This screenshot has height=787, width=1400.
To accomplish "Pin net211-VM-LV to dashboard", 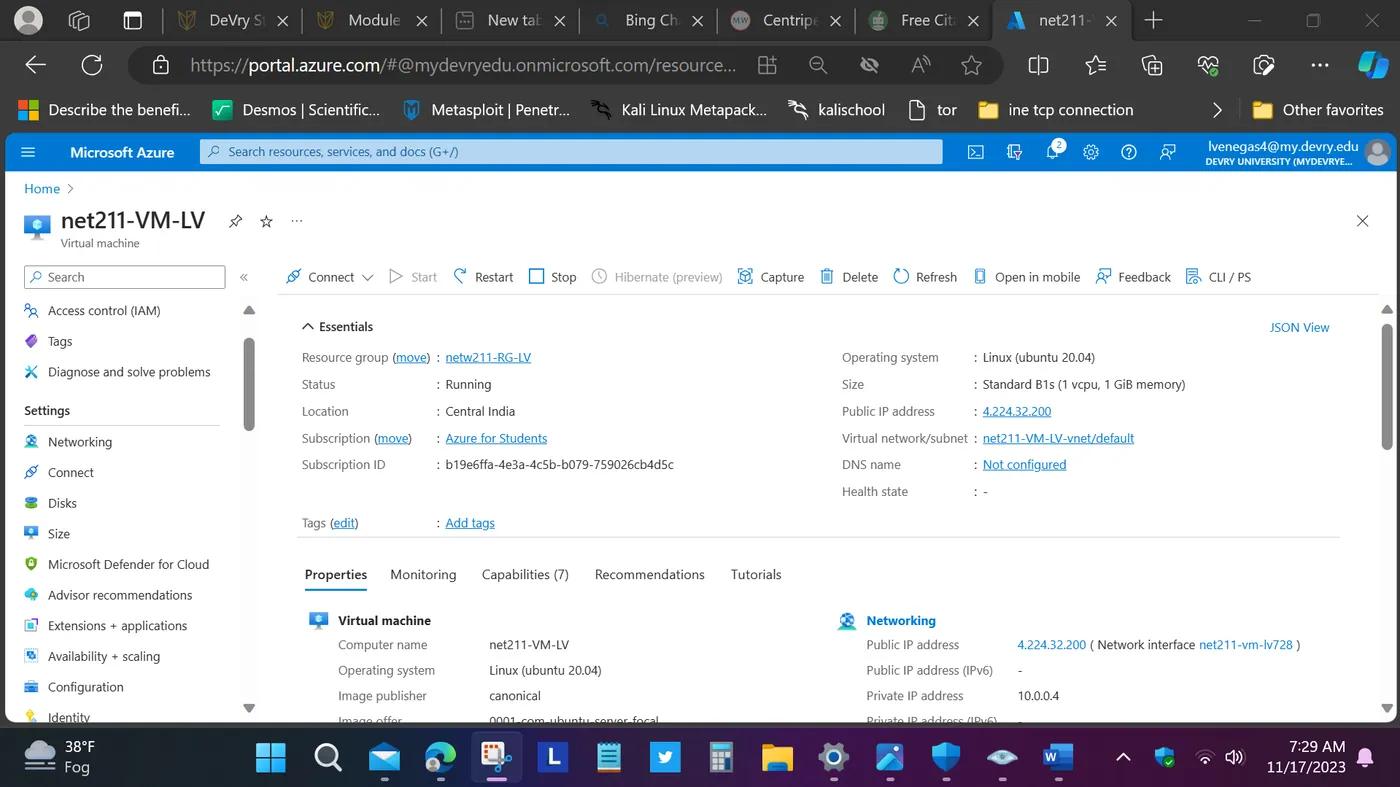I will point(235,221).
